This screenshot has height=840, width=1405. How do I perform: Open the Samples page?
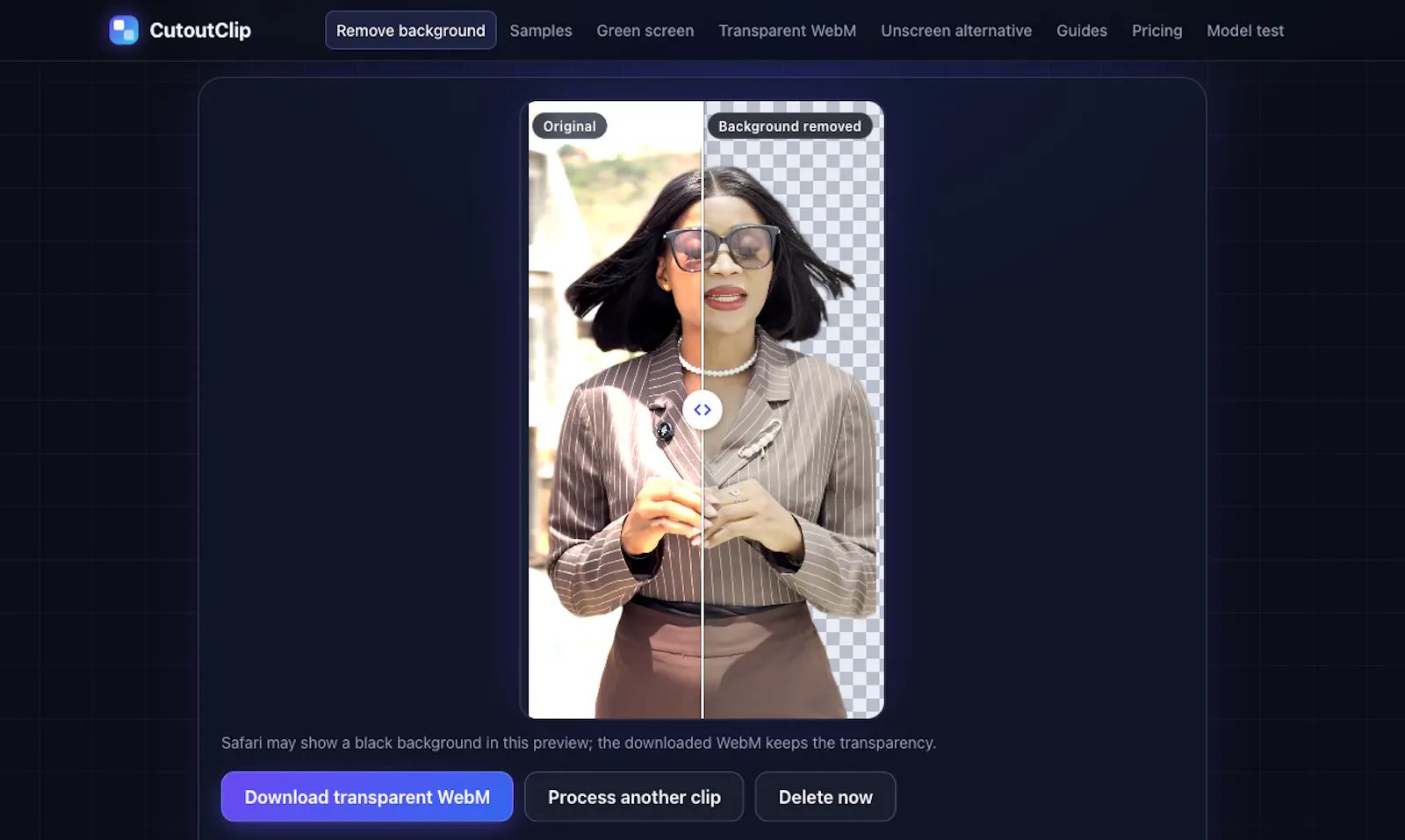(541, 31)
